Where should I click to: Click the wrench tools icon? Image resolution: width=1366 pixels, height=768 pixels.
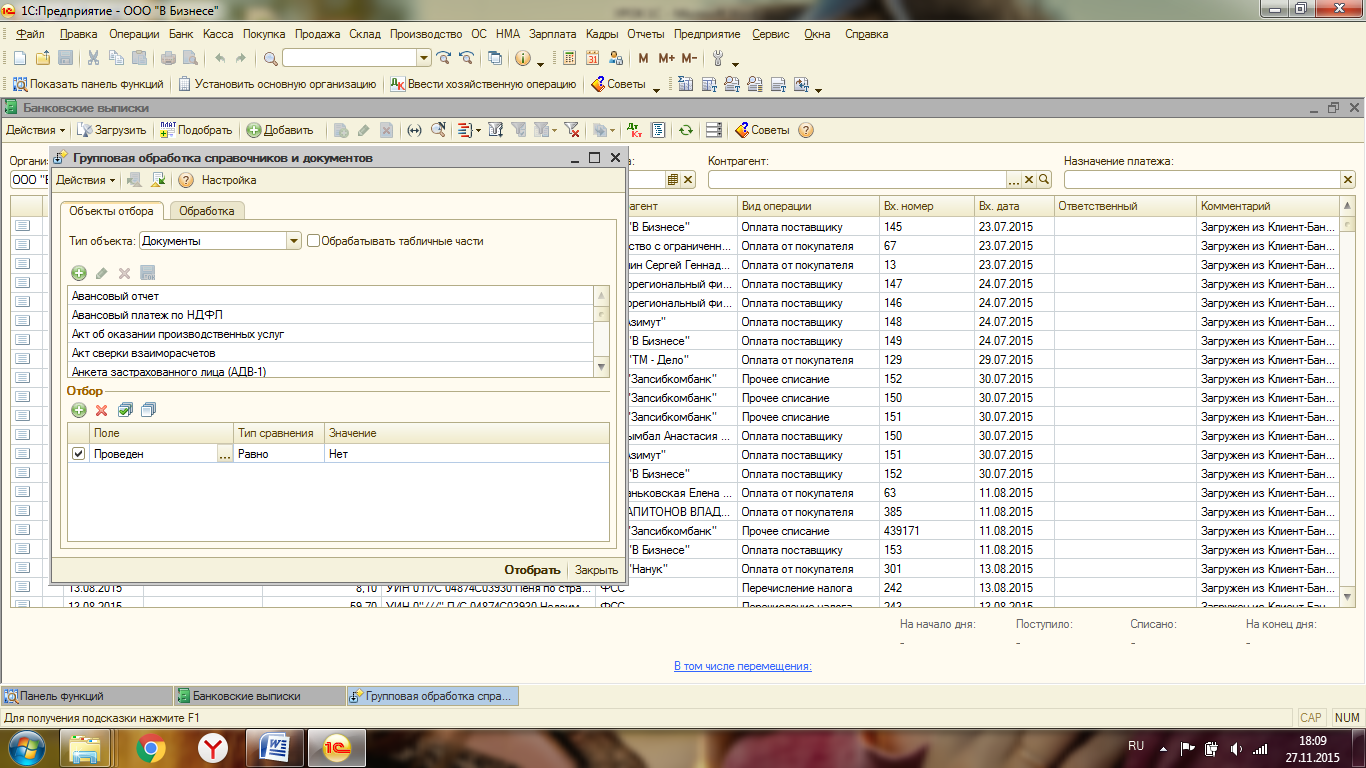(x=717, y=58)
